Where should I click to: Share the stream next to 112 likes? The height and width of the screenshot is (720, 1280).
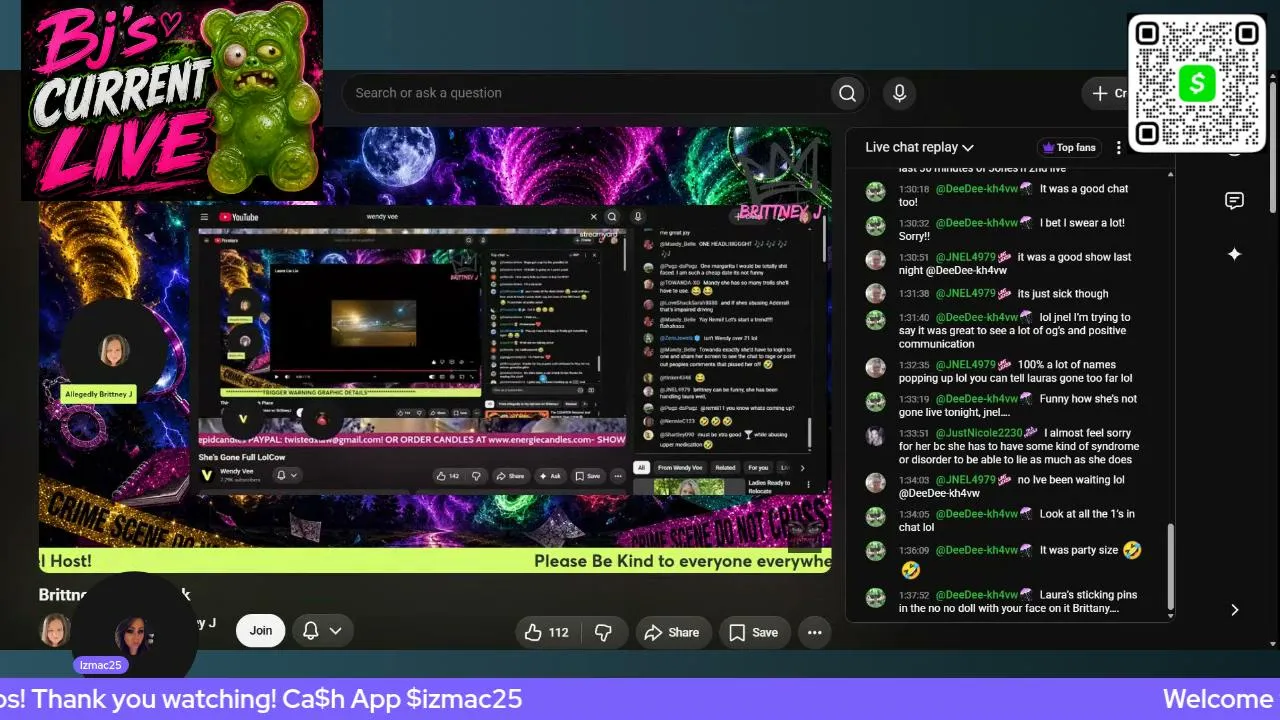coord(672,632)
